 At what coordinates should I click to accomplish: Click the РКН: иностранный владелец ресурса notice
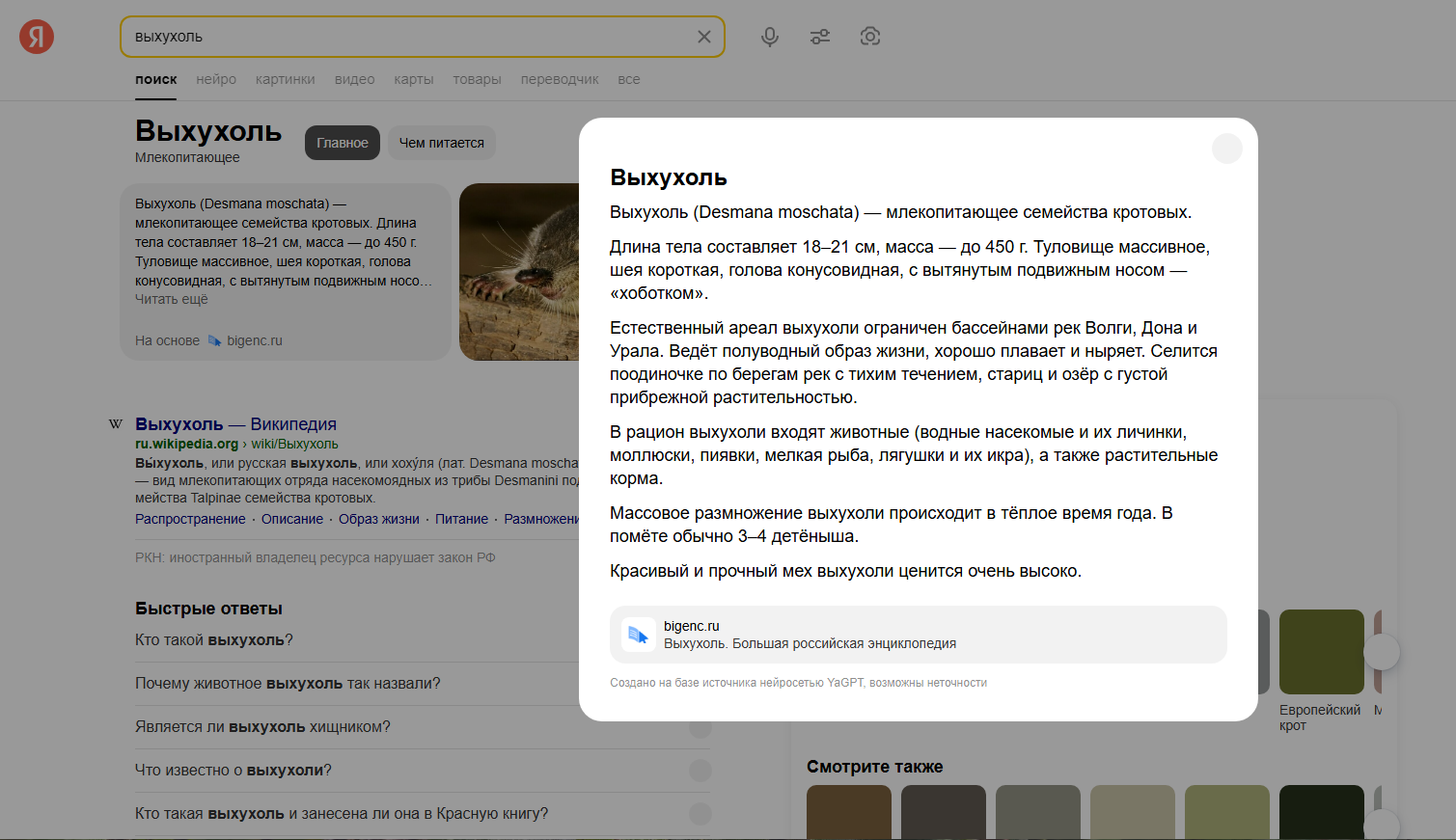coord(316,557)
